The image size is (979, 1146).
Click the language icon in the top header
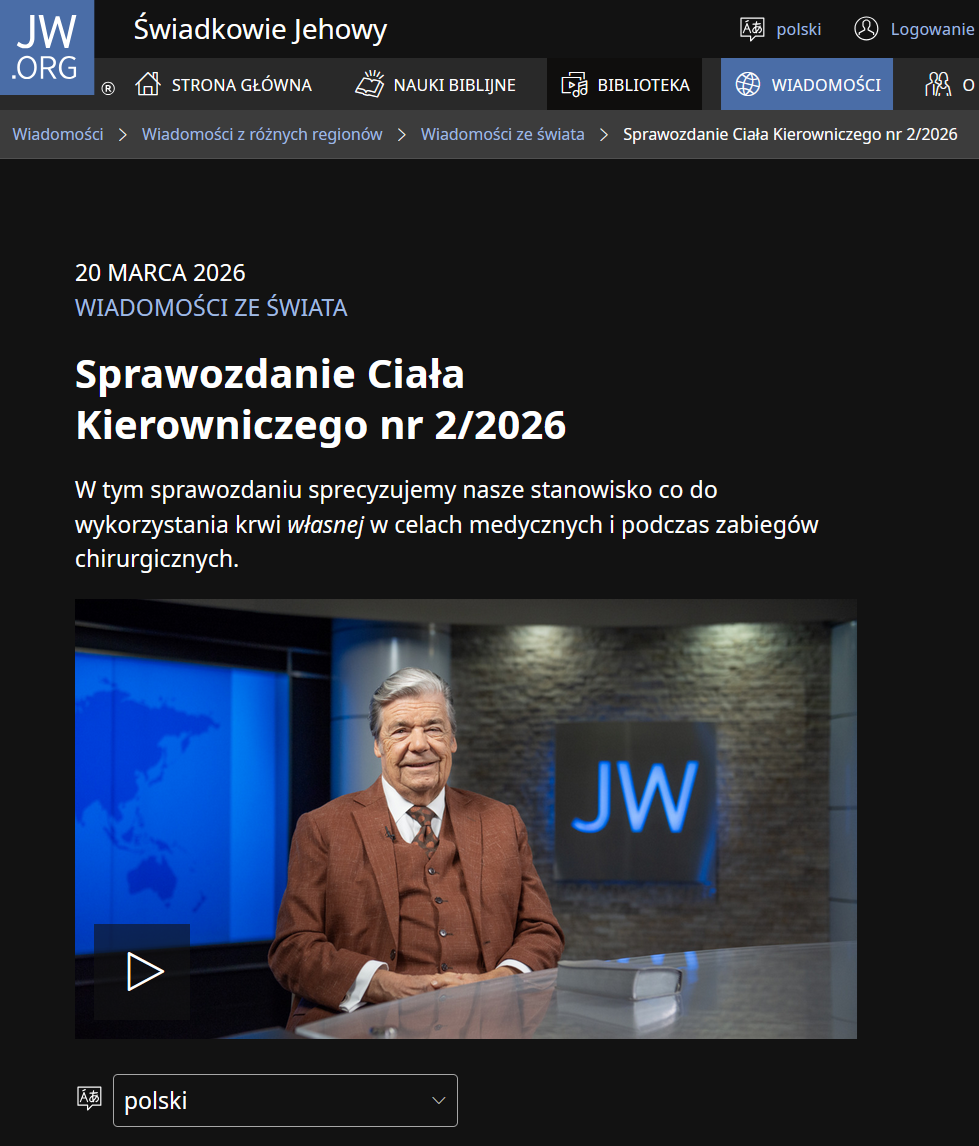tap(752, 29)
